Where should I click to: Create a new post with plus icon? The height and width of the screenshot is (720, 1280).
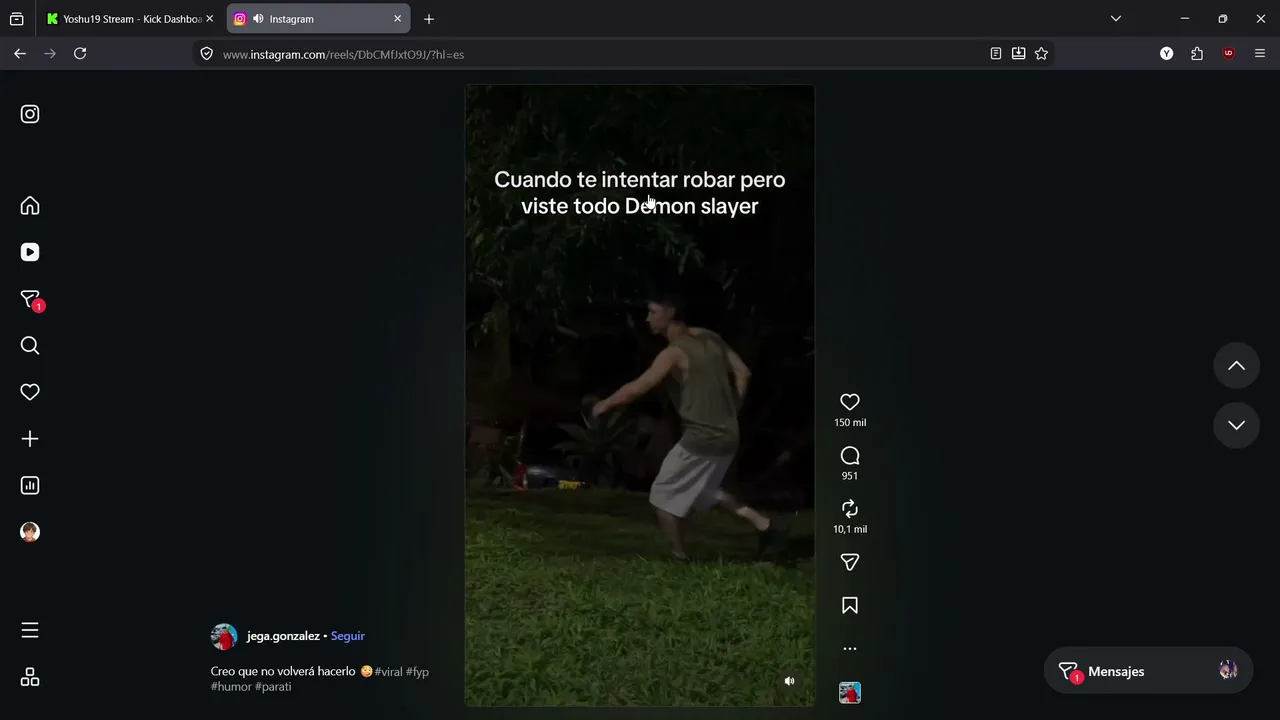pyautogui.click(x=30, y=439)
